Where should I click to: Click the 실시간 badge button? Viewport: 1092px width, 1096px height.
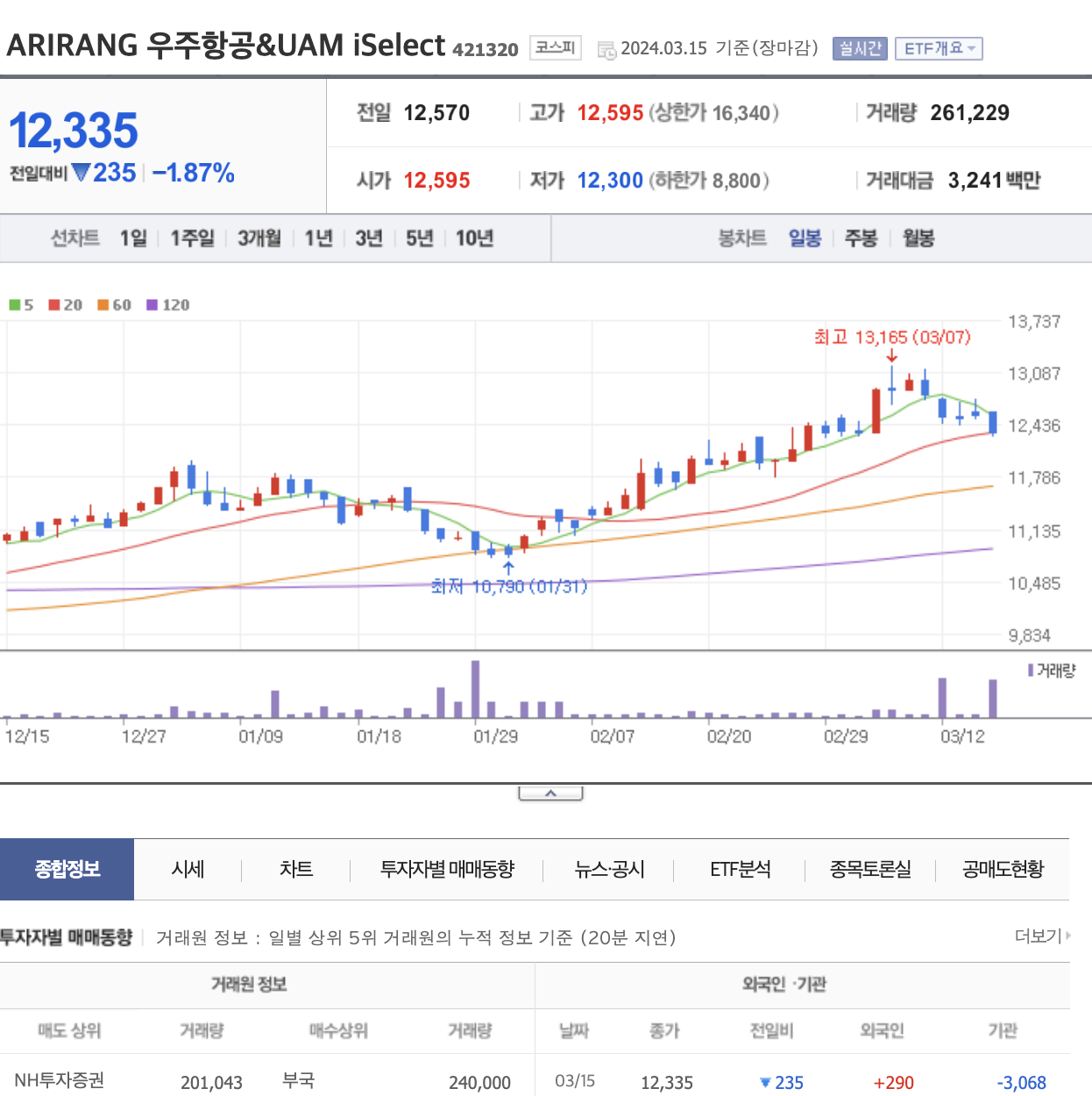coord(861,48)
